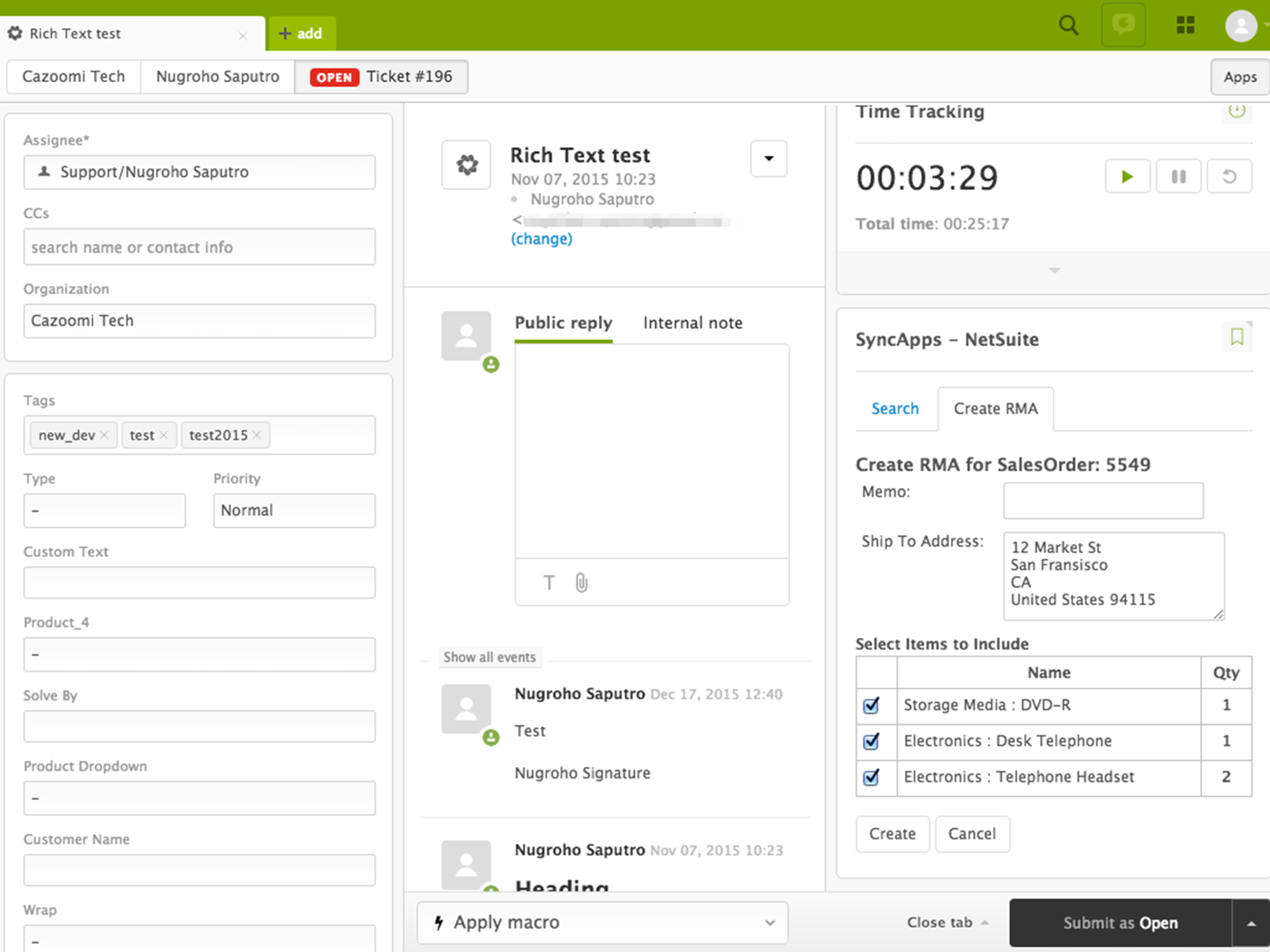Uncheck Electronics : Desk Telephone item
This screenshot has height=952, width=1270.
pyautogui.click(x=872, y=742)
